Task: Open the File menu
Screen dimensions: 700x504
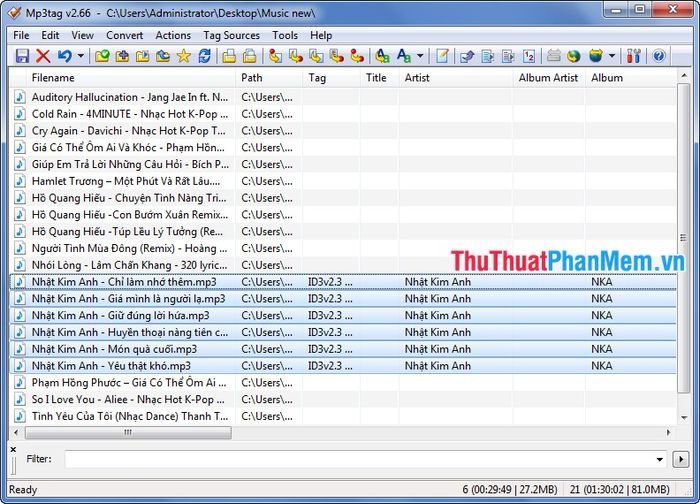Action: point(21,35)
